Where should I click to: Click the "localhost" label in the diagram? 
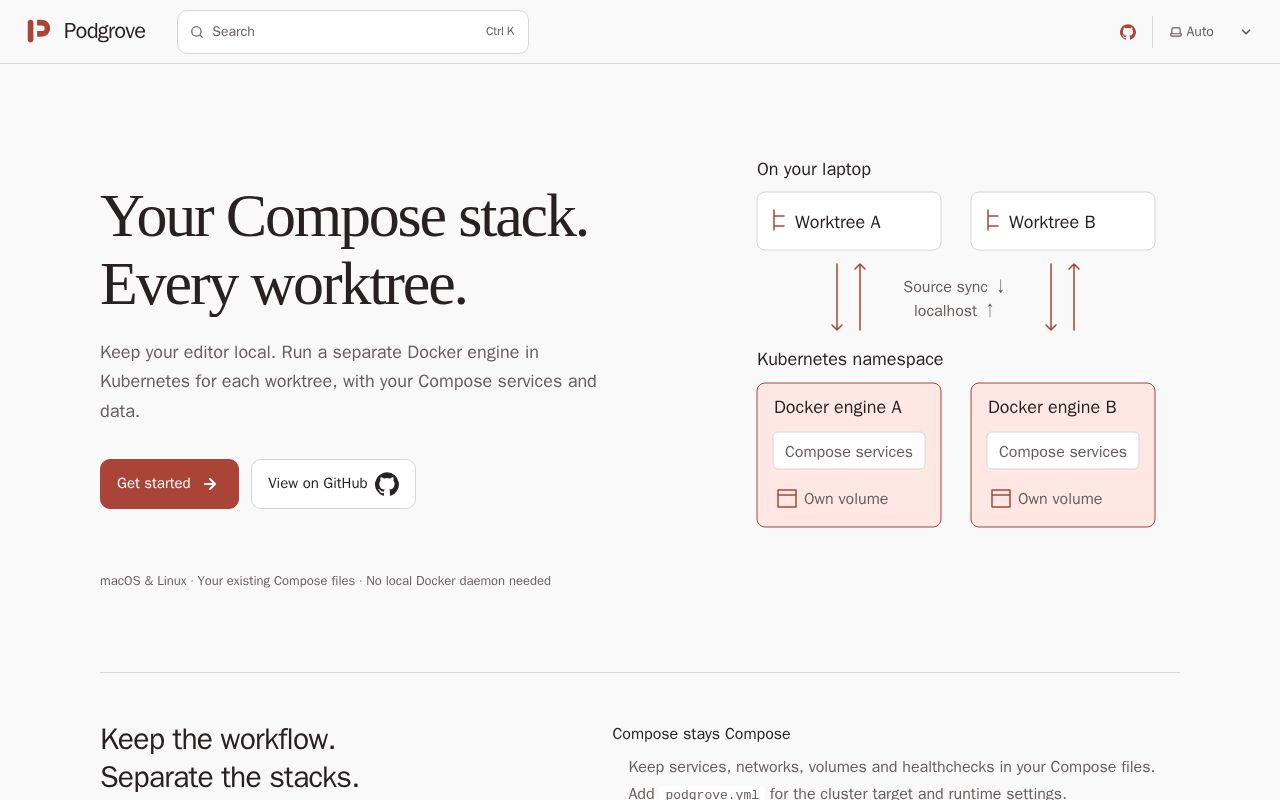[x=945, y=311]
